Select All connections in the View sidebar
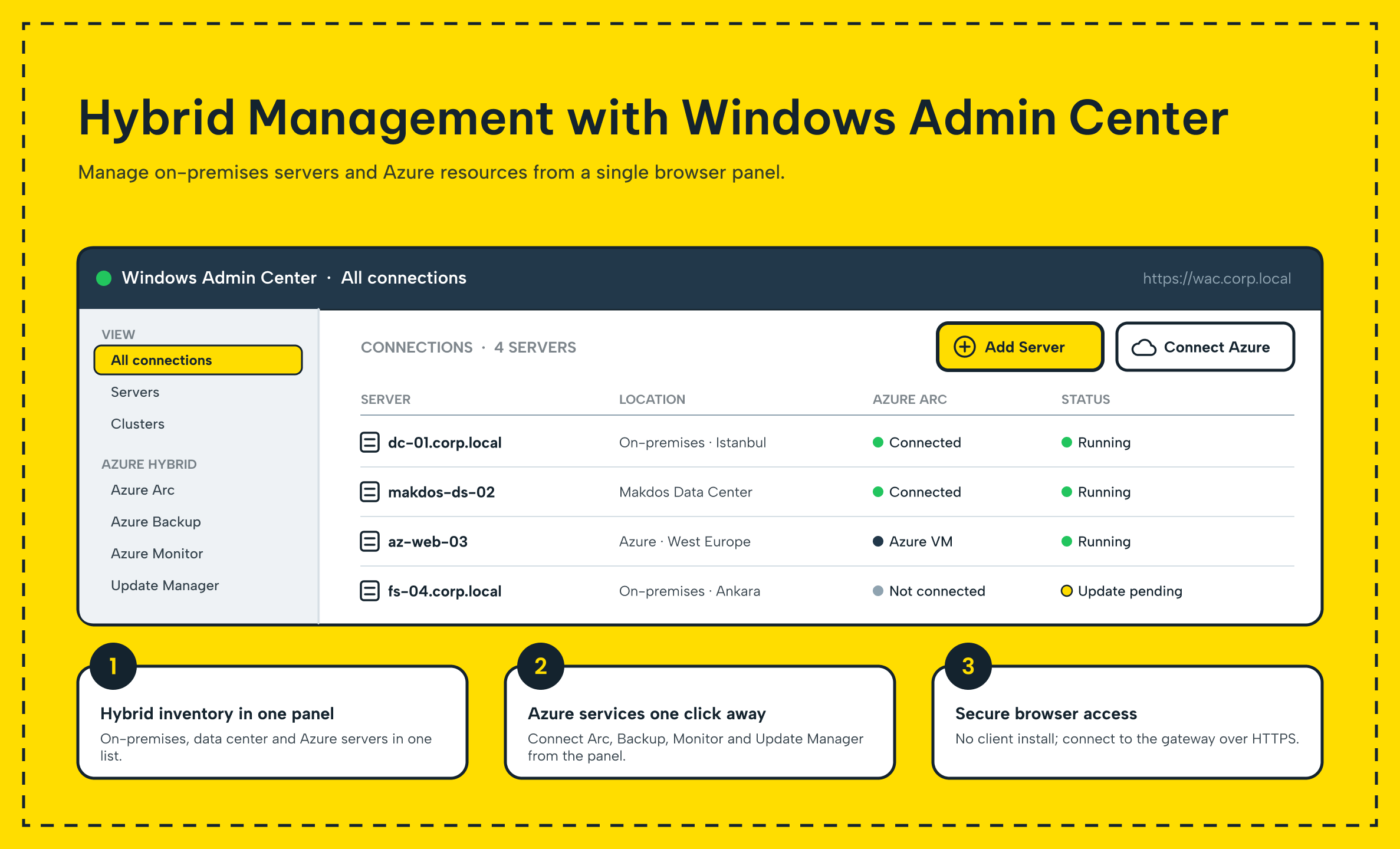 click(x=198, y=360)
